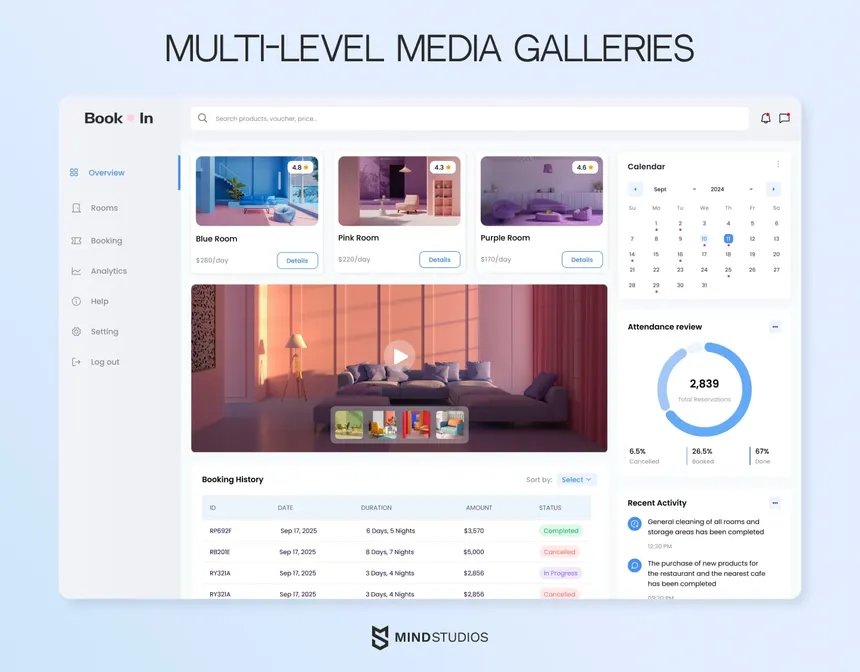Play the room video
Screen dimensions: 860x672
pyautogui.click(x=399, y=357)
